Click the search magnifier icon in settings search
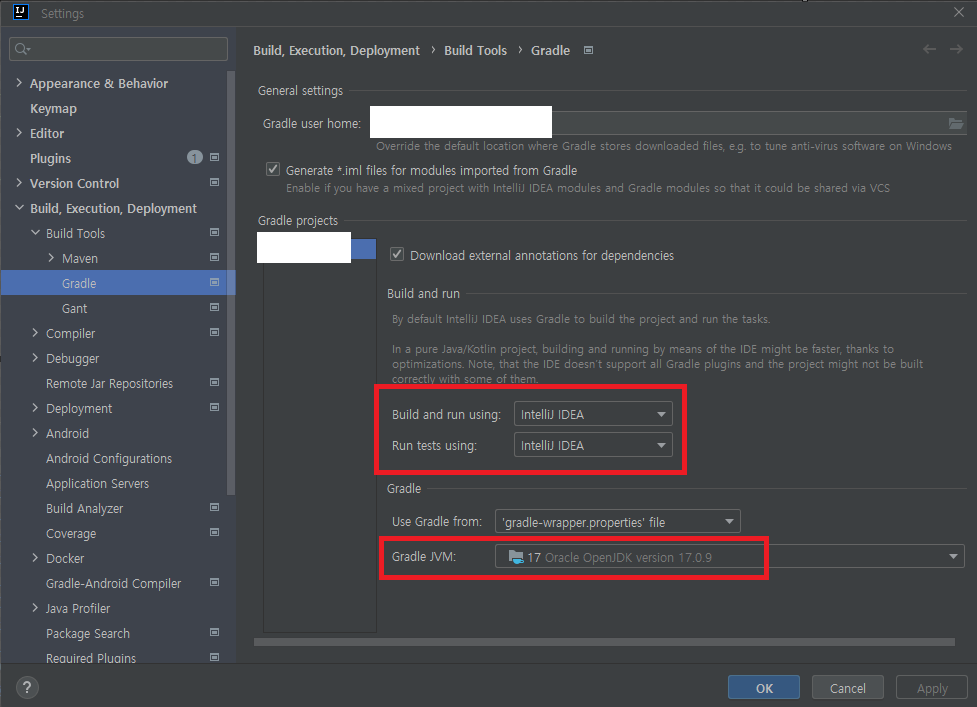The image size is (977, 707). pos(22,49)
